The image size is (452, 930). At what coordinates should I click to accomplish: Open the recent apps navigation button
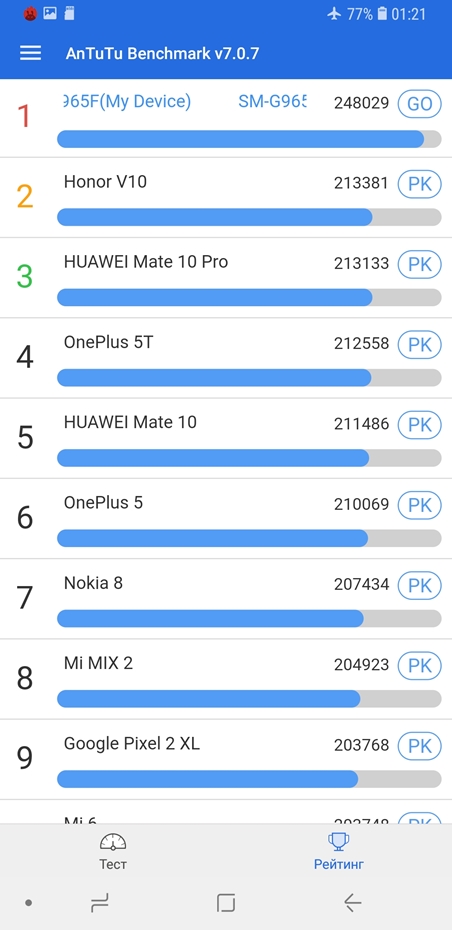99,903
